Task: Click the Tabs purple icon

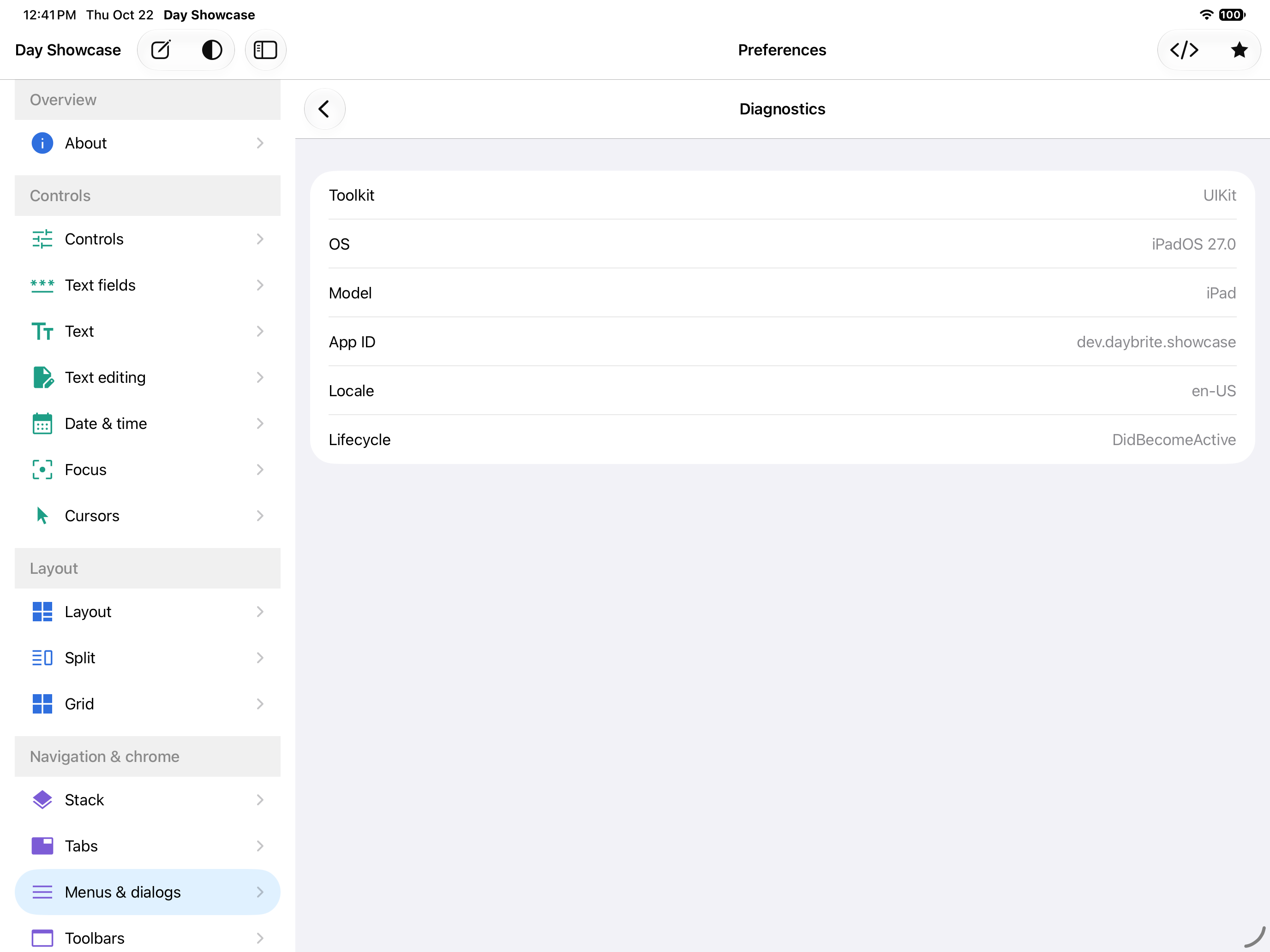Action: 42,846
